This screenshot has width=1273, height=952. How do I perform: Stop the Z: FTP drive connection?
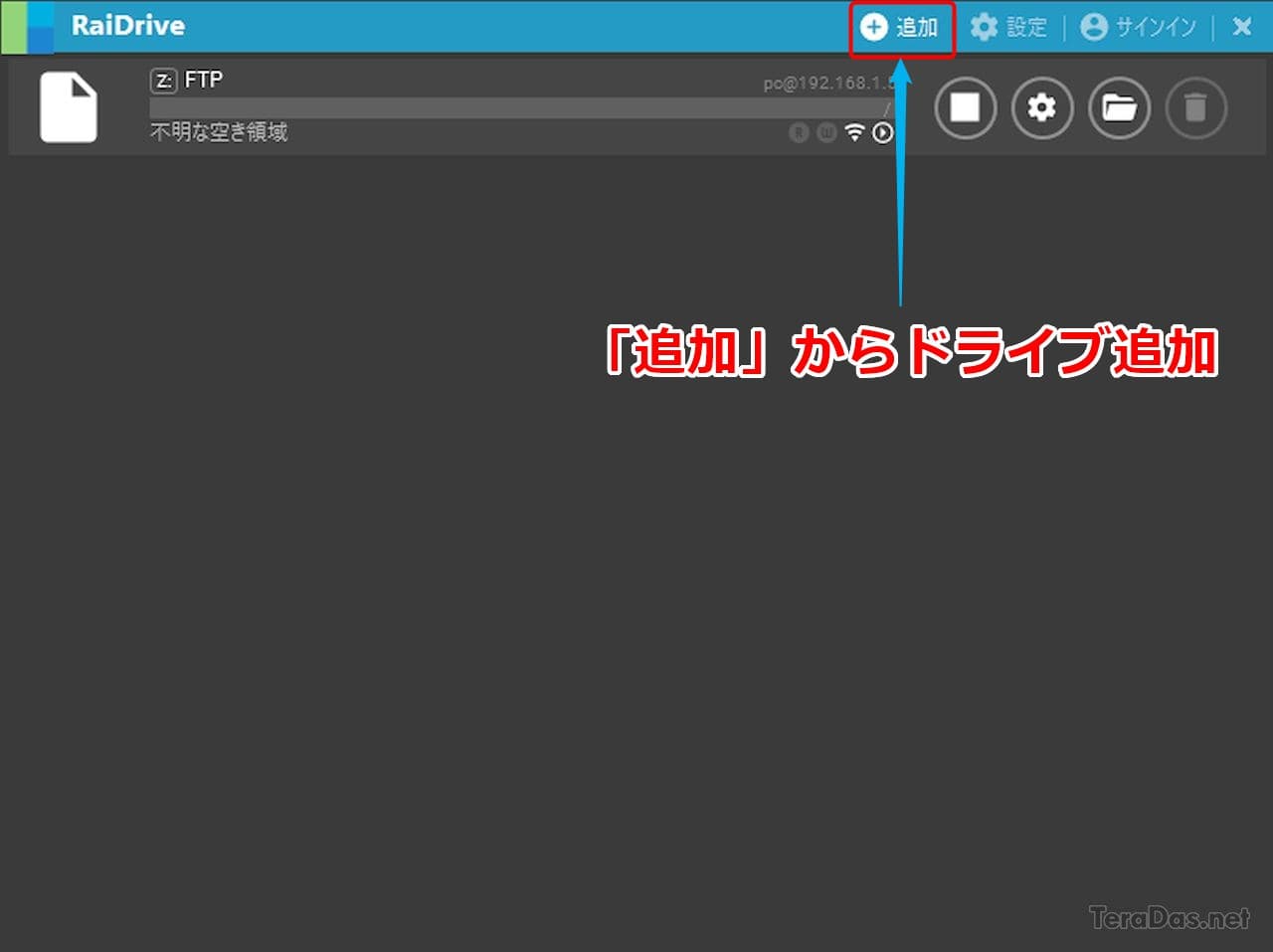point(965,106)
